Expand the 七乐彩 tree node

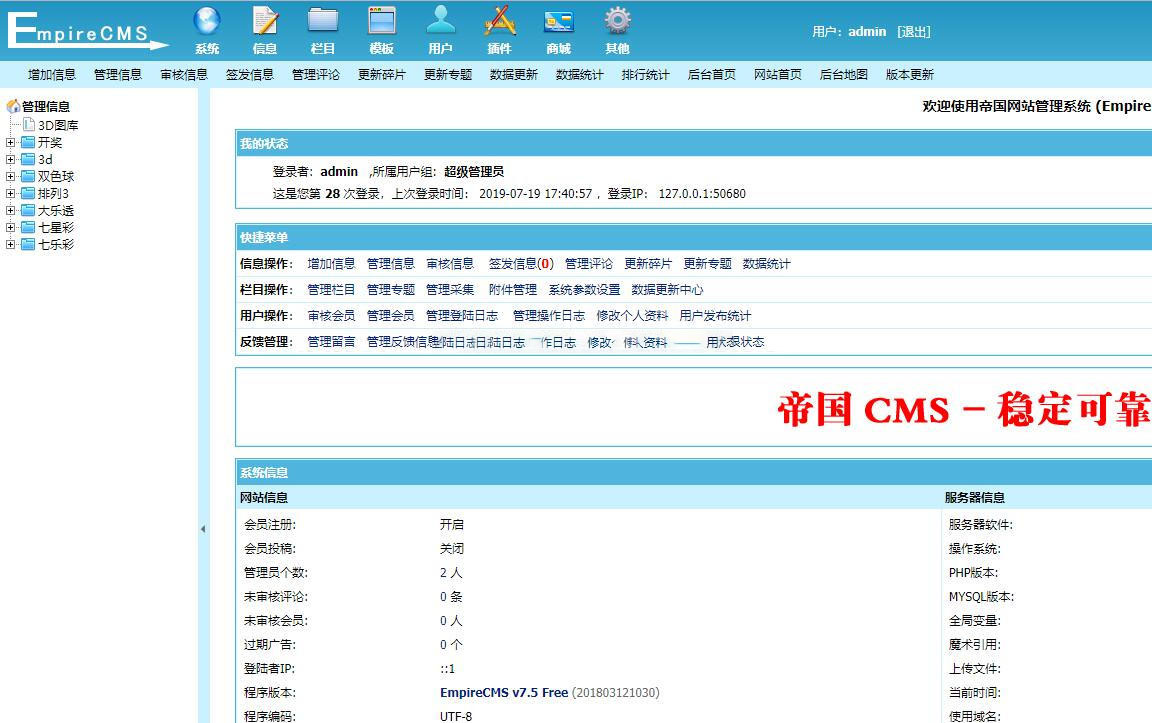10,244
